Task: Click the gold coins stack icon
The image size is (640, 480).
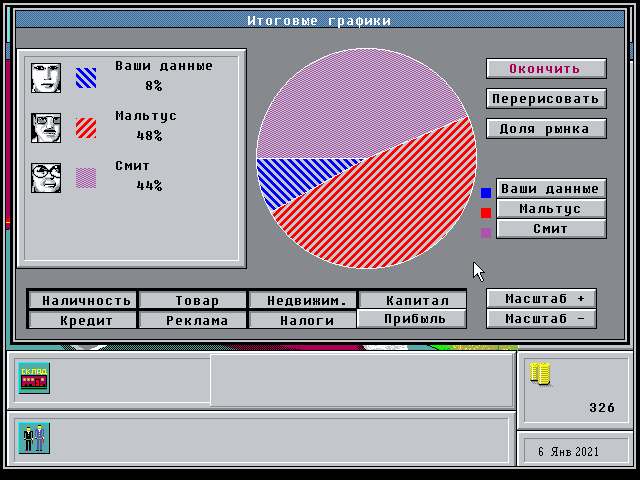Action: (540, 374)
